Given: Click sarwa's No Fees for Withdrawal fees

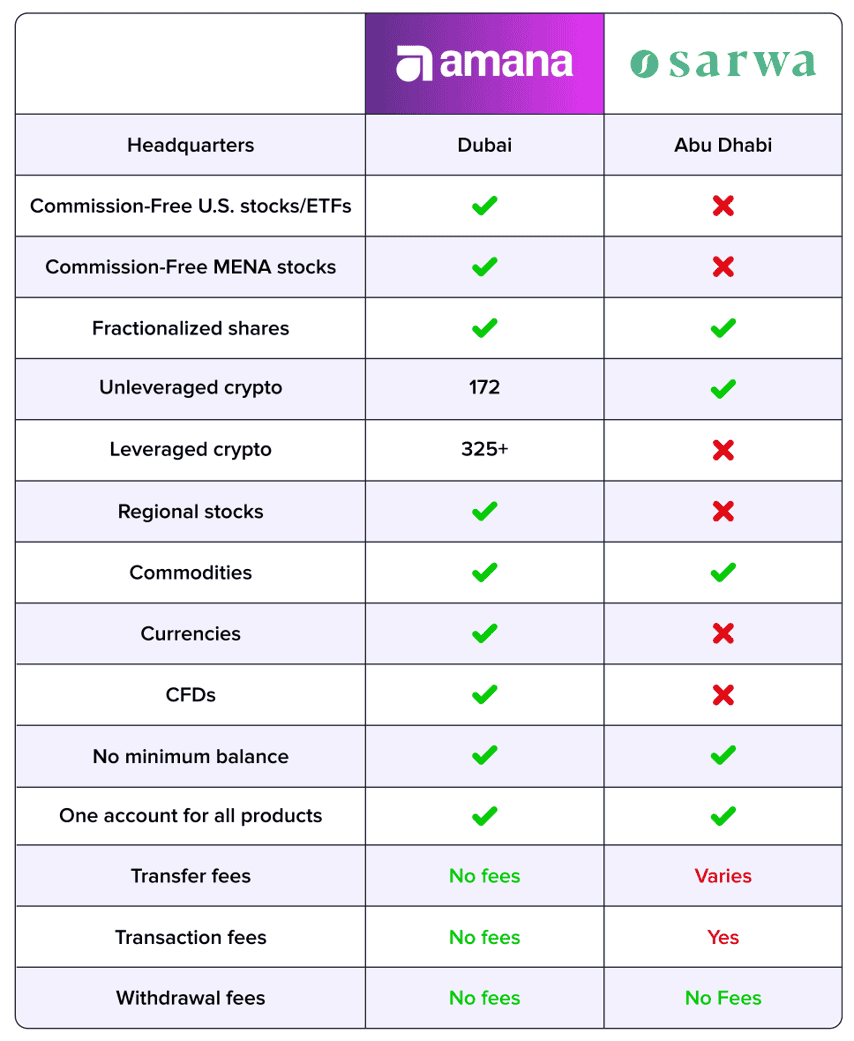Looking at the screenshot, I should tap(723, 998).
